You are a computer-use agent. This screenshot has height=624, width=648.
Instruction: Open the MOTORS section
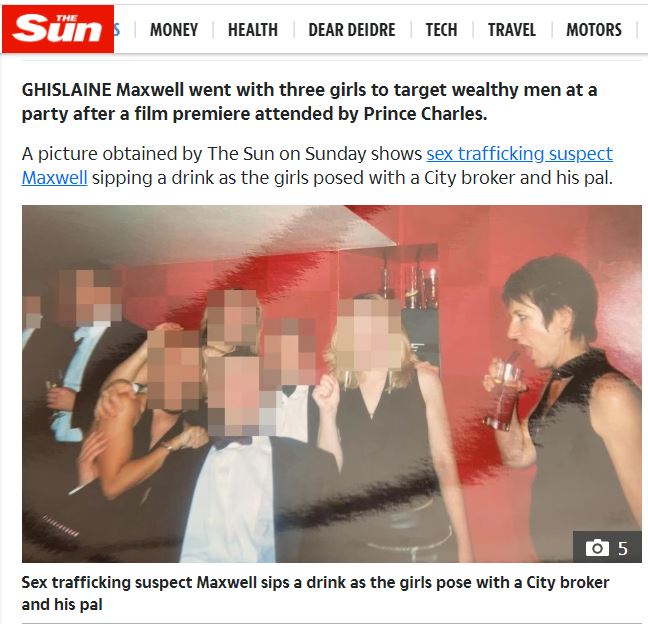coord(594,30)
